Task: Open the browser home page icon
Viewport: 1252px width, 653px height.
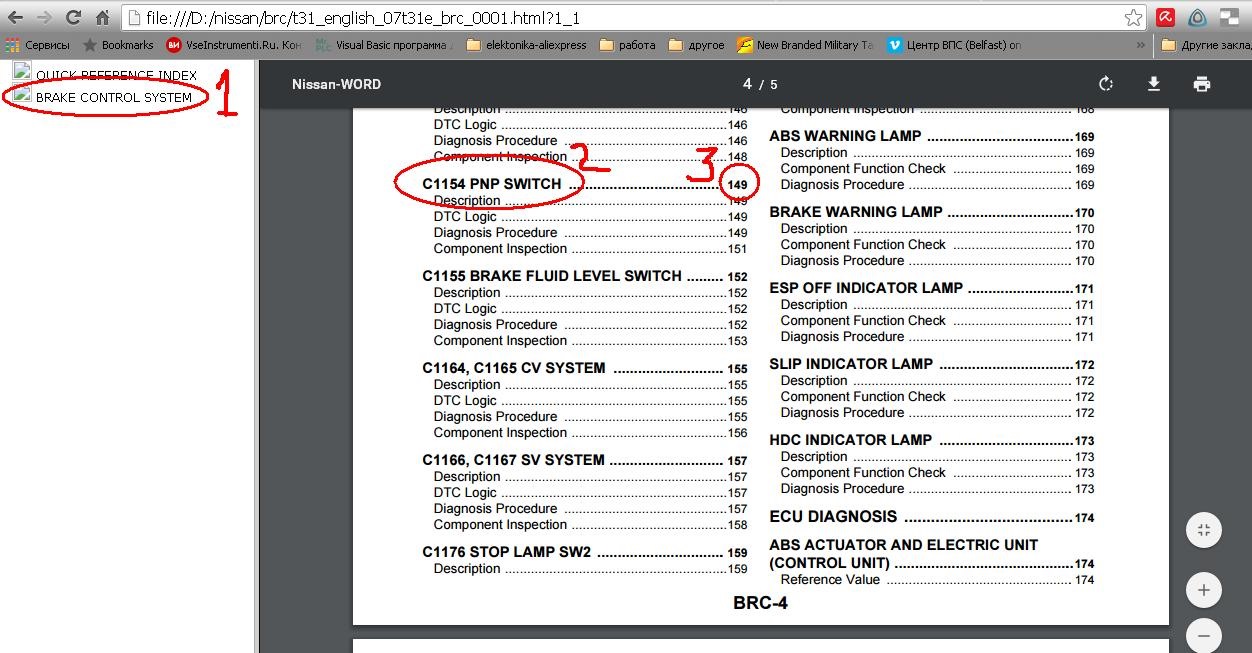Action: [102, 17]
